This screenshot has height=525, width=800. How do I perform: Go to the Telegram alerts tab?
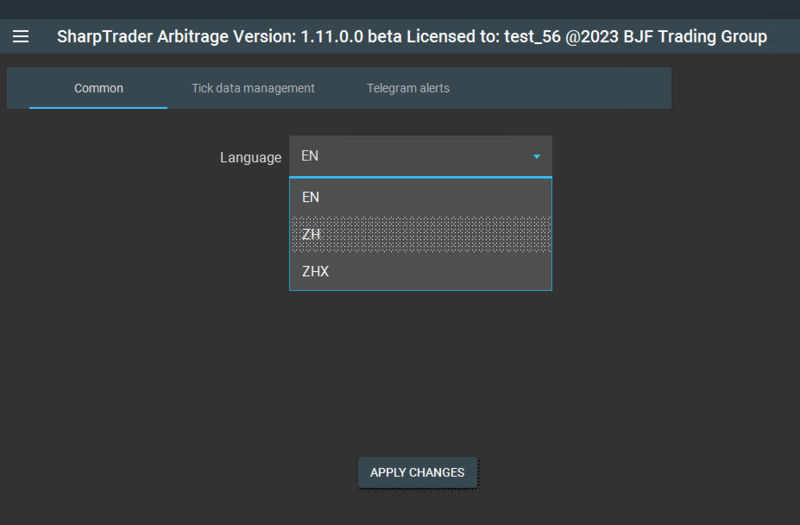click(408, 88)
